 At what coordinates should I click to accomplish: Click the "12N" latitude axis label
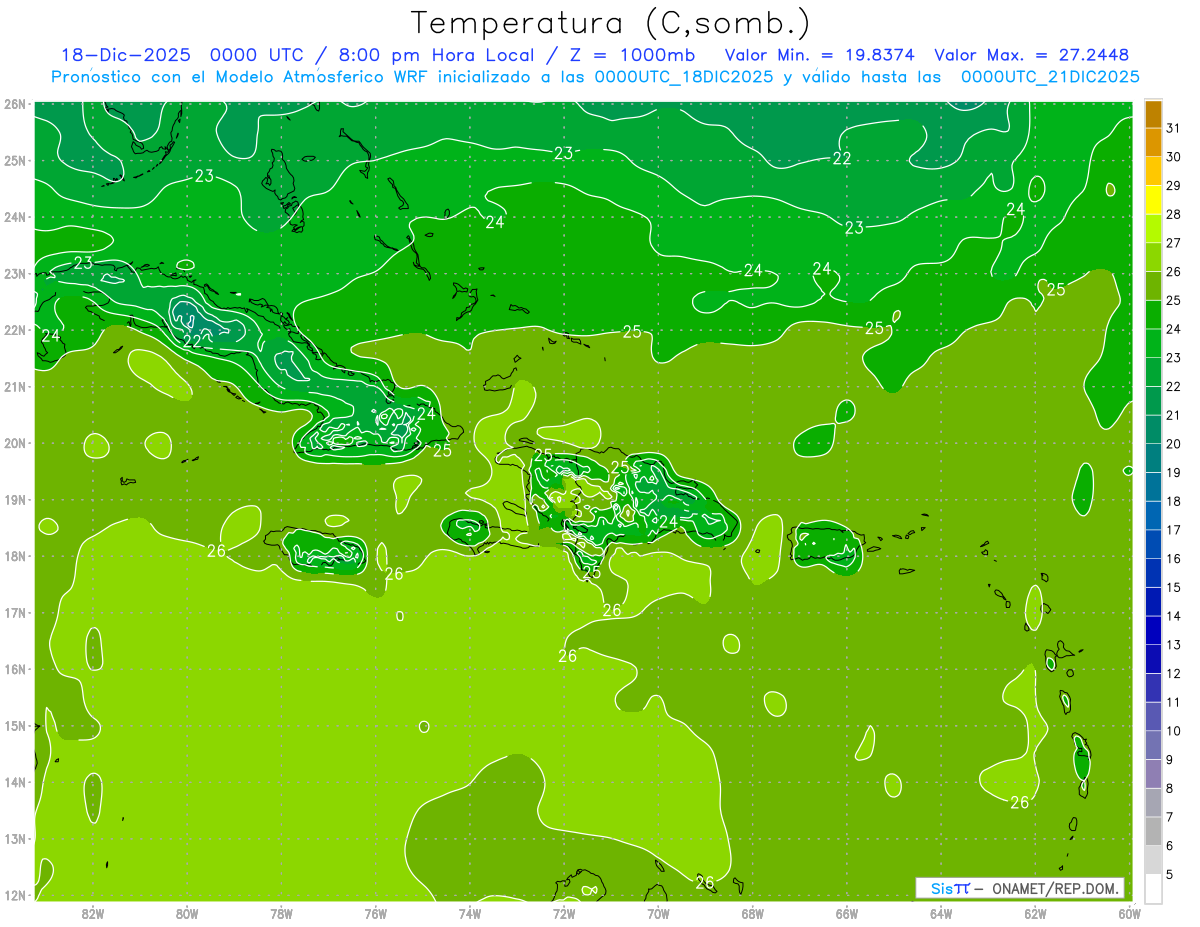[x=14, y=895]
